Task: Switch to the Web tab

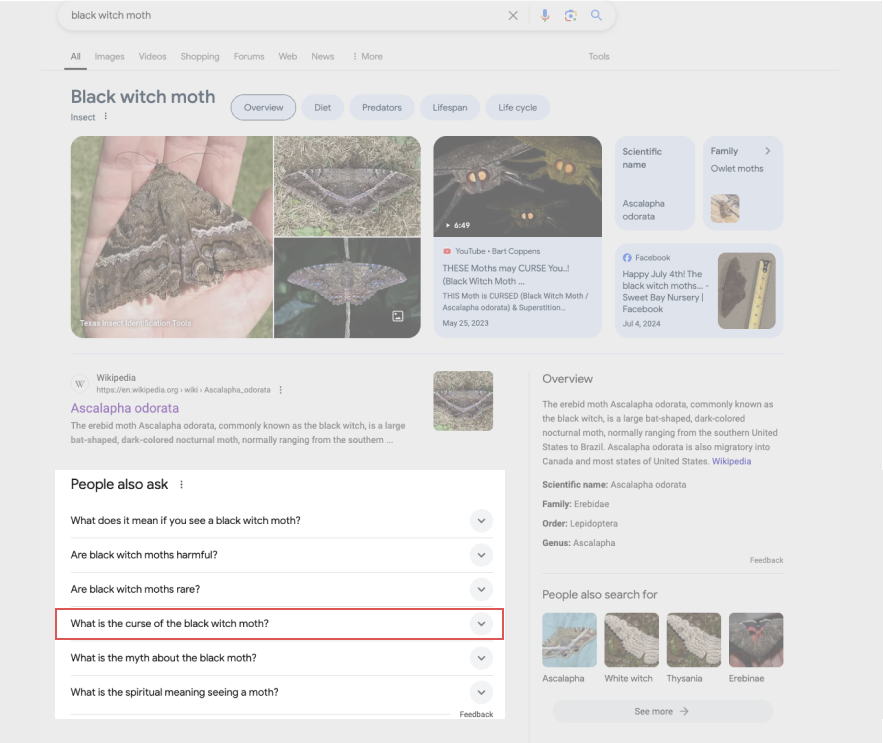Action: (288, 56)
